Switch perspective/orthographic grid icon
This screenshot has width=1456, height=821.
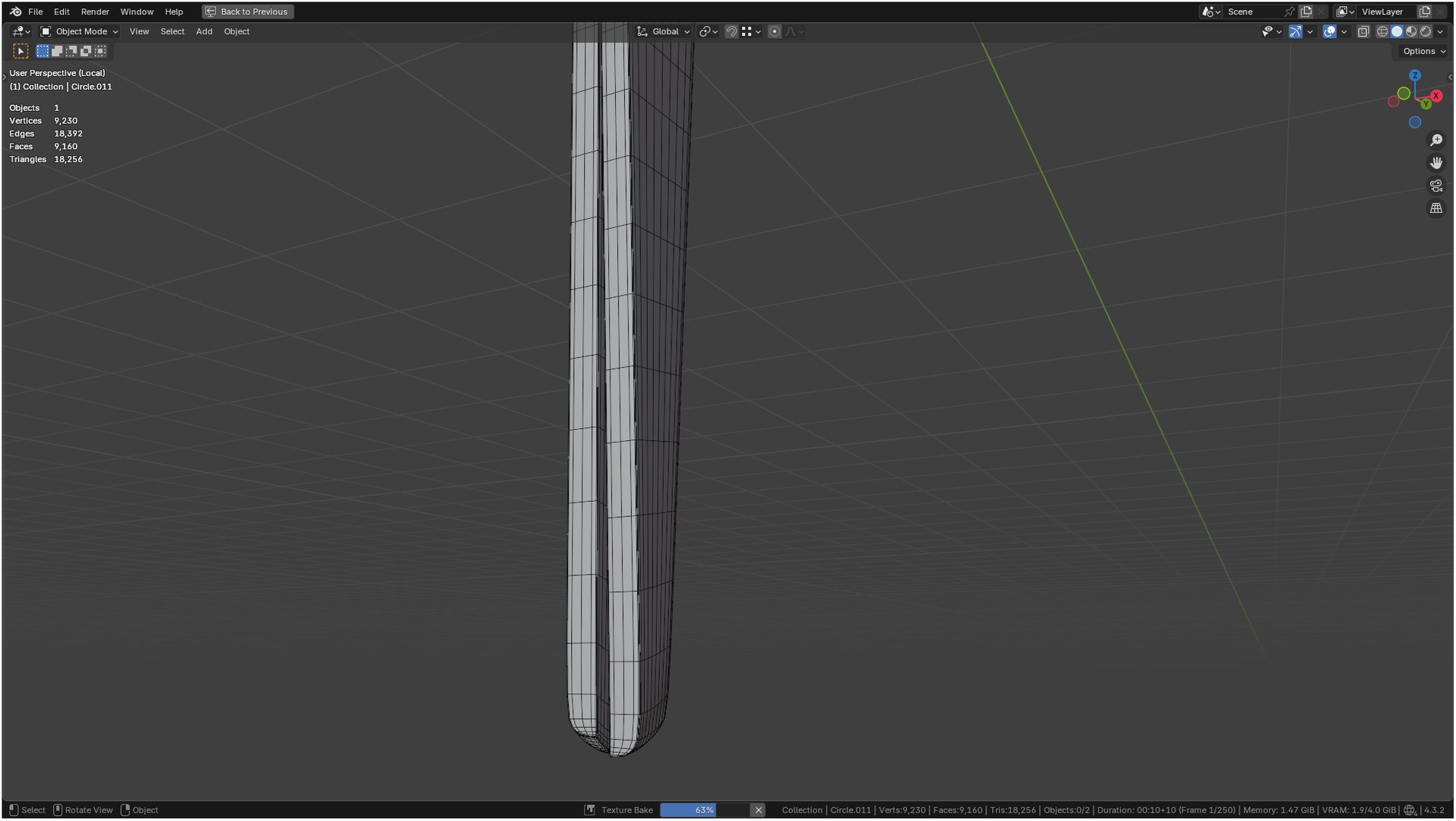point(1435,208)
